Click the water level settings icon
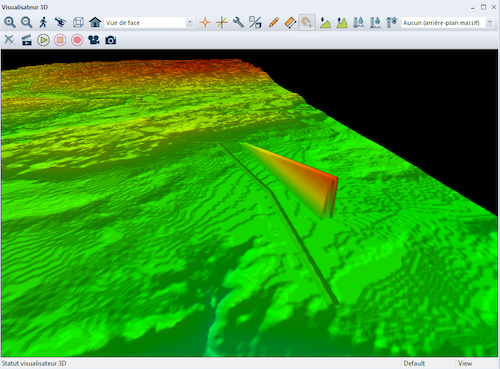This screenshot has height=369, width=500. (x=392, y=23)
